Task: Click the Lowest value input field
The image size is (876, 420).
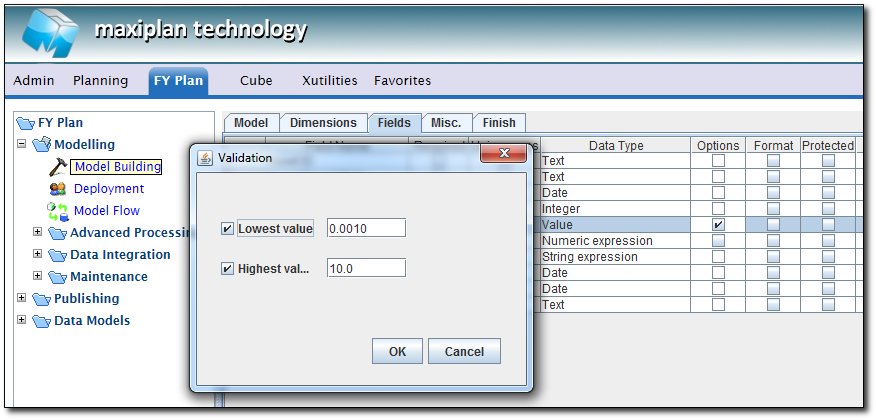Action: pyautogui.click(x=365, y=229)
